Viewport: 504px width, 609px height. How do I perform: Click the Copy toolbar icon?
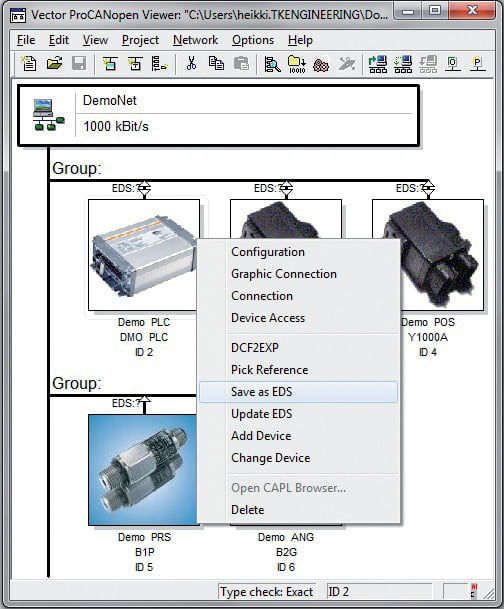pos(216,64)
